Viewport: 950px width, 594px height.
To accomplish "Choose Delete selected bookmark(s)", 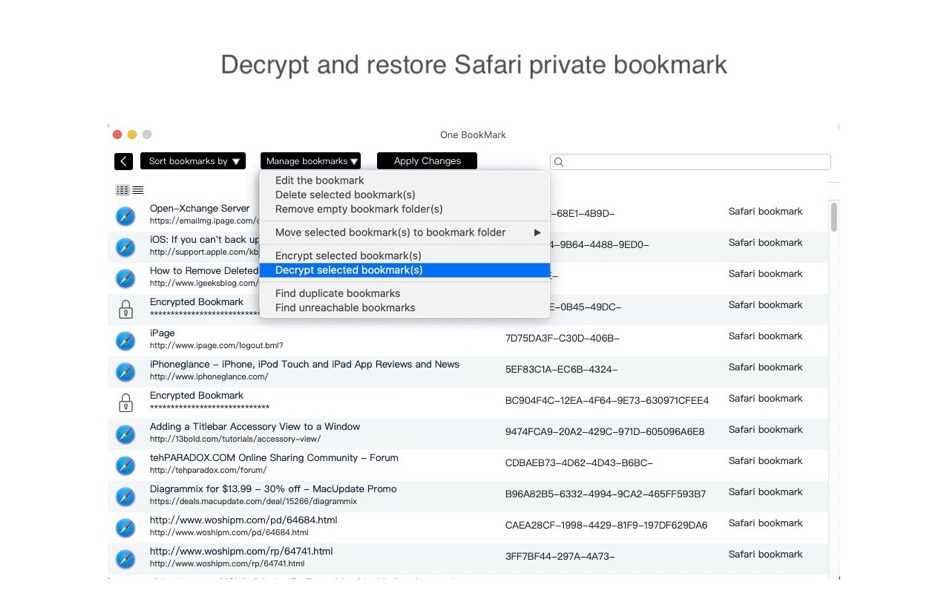I will [x=345, y=195].
